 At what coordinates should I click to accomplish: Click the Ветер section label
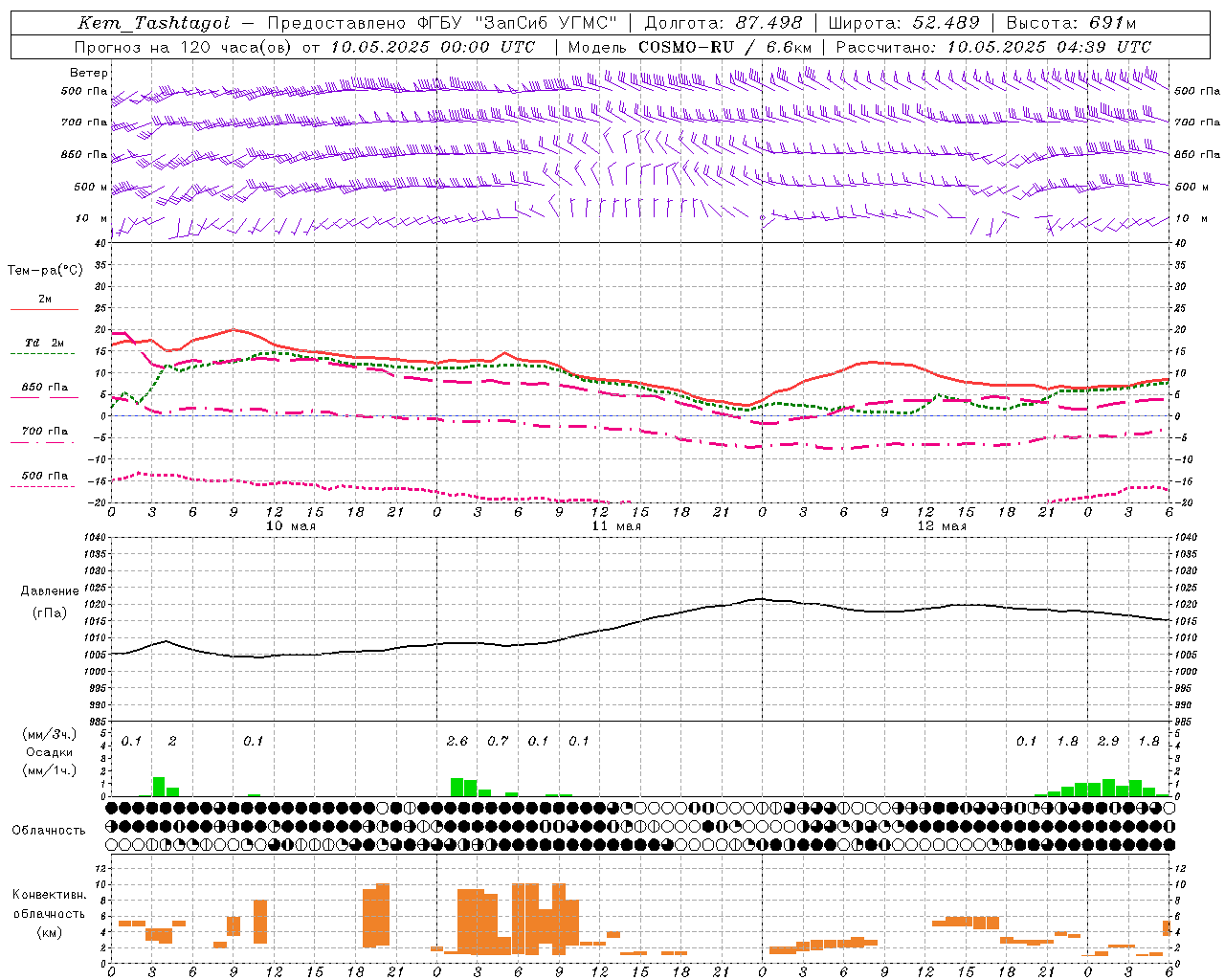click(89, 73)
